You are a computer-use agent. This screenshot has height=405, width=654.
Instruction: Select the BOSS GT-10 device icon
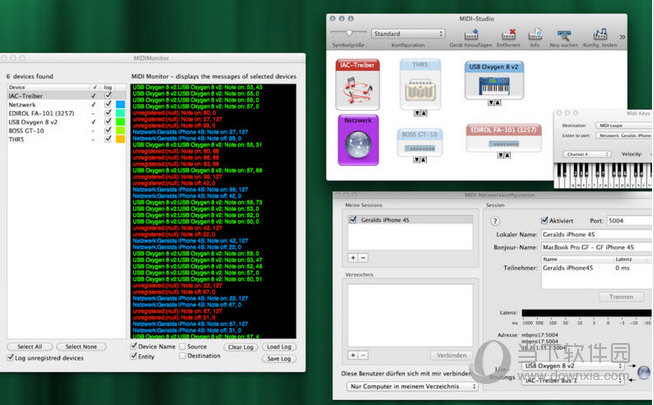click(x=420, y=142)
